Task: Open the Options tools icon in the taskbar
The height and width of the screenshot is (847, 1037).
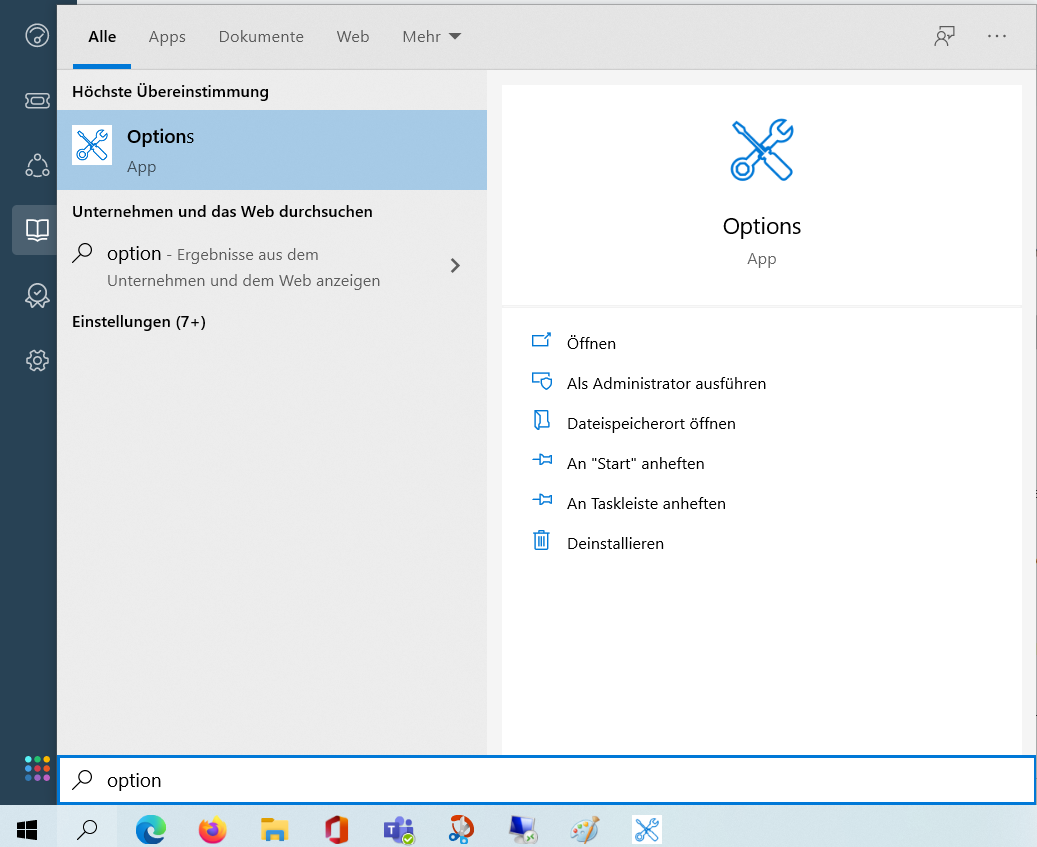Action: coord(647,829)
